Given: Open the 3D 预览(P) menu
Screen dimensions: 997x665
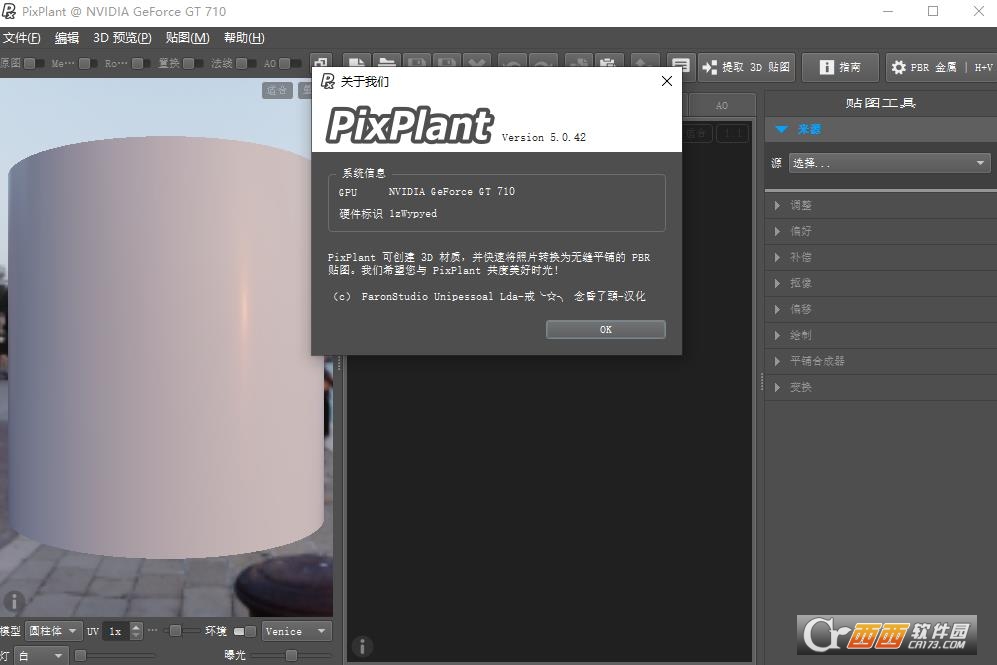Looking at the screenshot, I should click(x=122, y=38).
